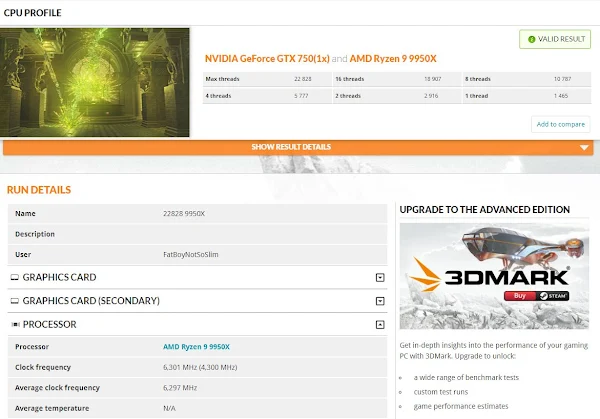The image size is (600, 419).
Task: Open the AMD Ryzen 9 9950X title link
Action: (393, 59)
